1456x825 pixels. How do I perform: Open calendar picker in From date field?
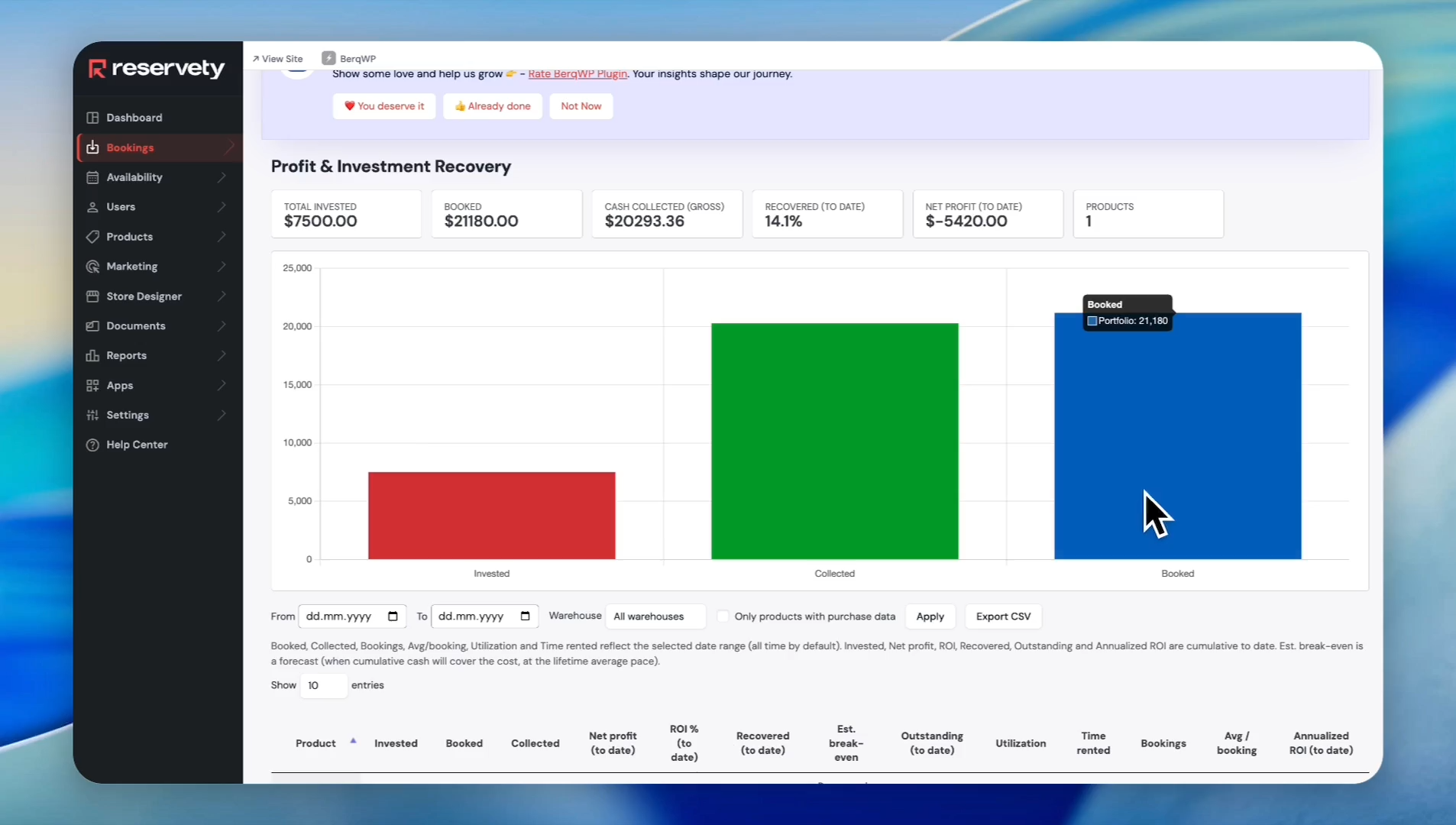(x=393, y=616)
